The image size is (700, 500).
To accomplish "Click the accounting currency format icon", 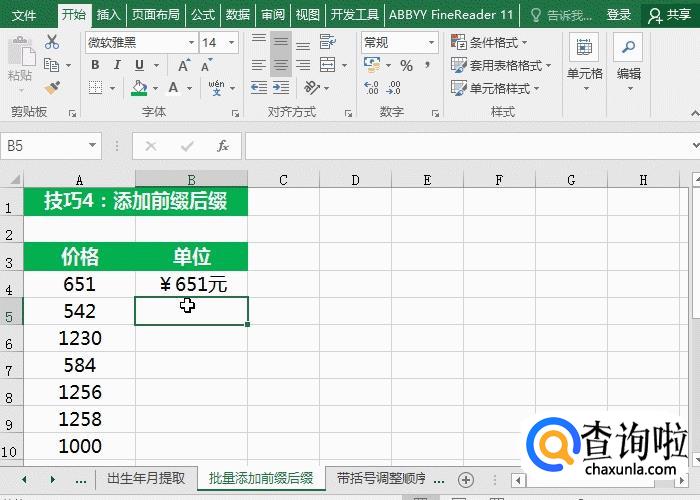I will [x=372, y=65].
